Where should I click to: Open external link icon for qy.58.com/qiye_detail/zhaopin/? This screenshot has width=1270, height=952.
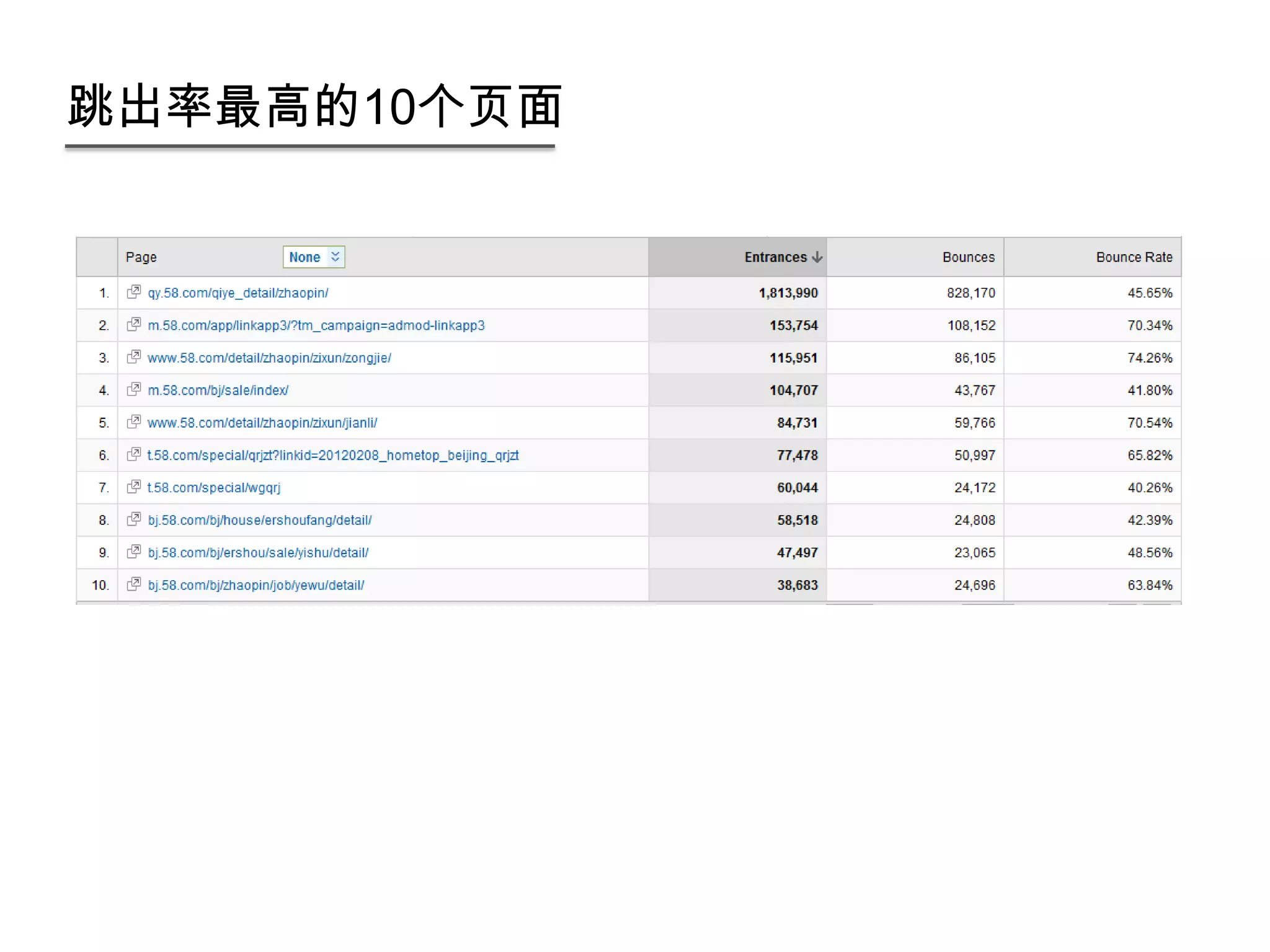tap(134, 292)
